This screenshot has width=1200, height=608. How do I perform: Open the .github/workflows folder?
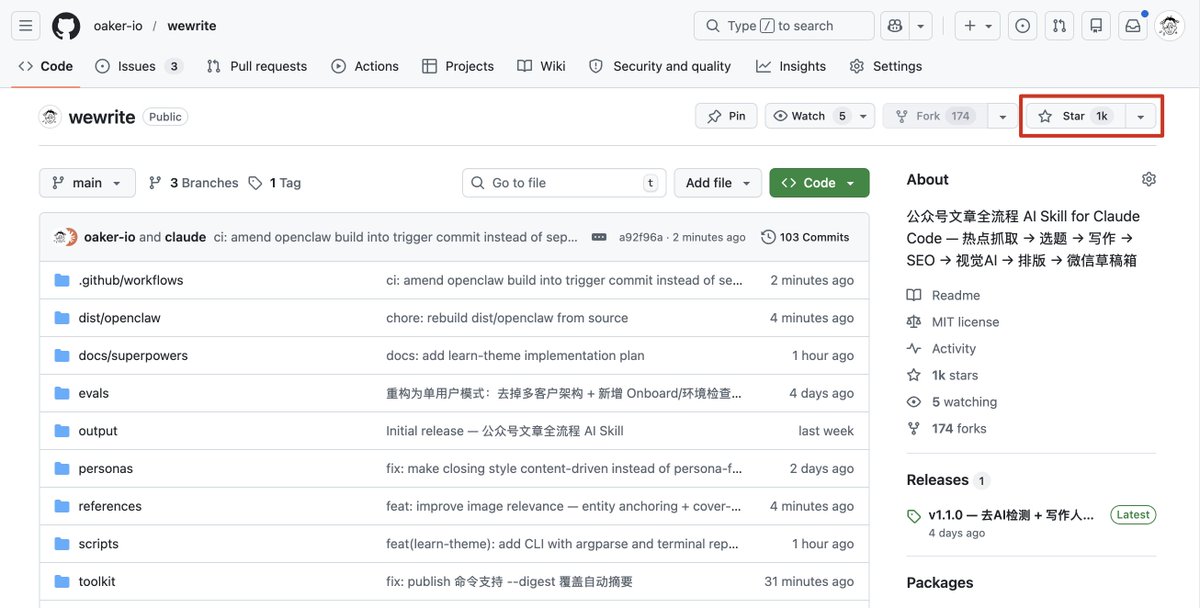pyautogui.click(x=131, y=280)
